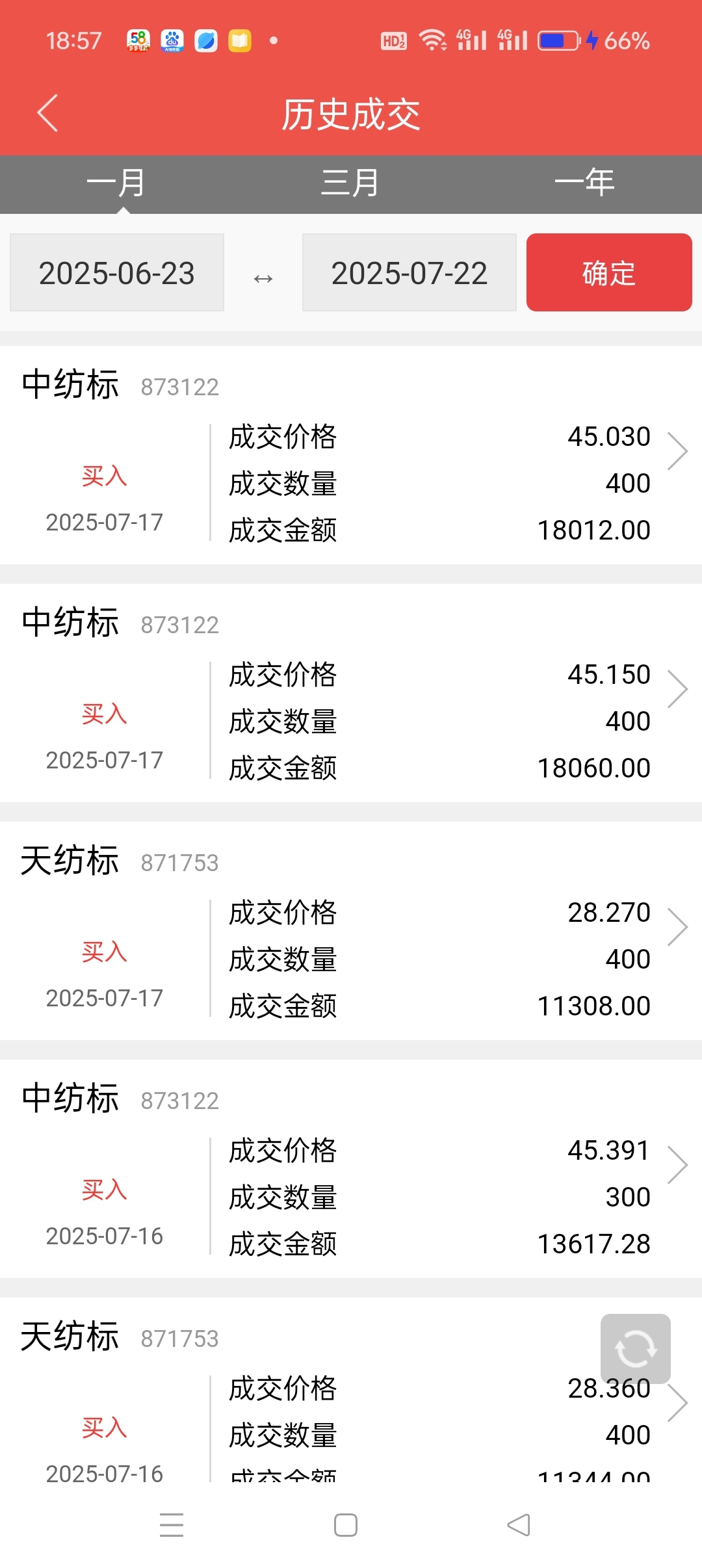This screenshot has height=1568, width=702.
Task: Tap the date range swap arrow icon
Action: (263, 278)
